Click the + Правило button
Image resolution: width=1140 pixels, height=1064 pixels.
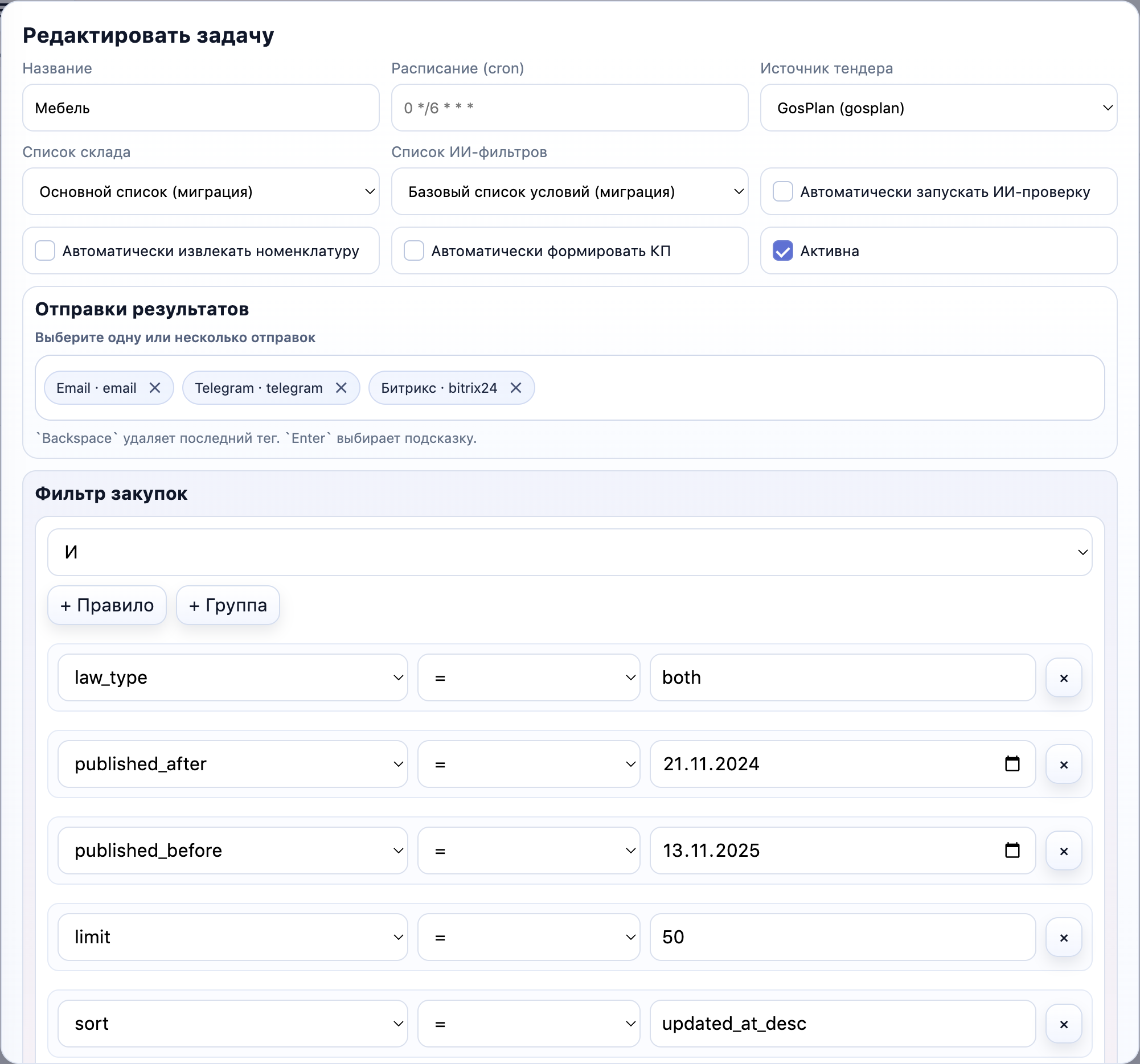click(107, 605)
